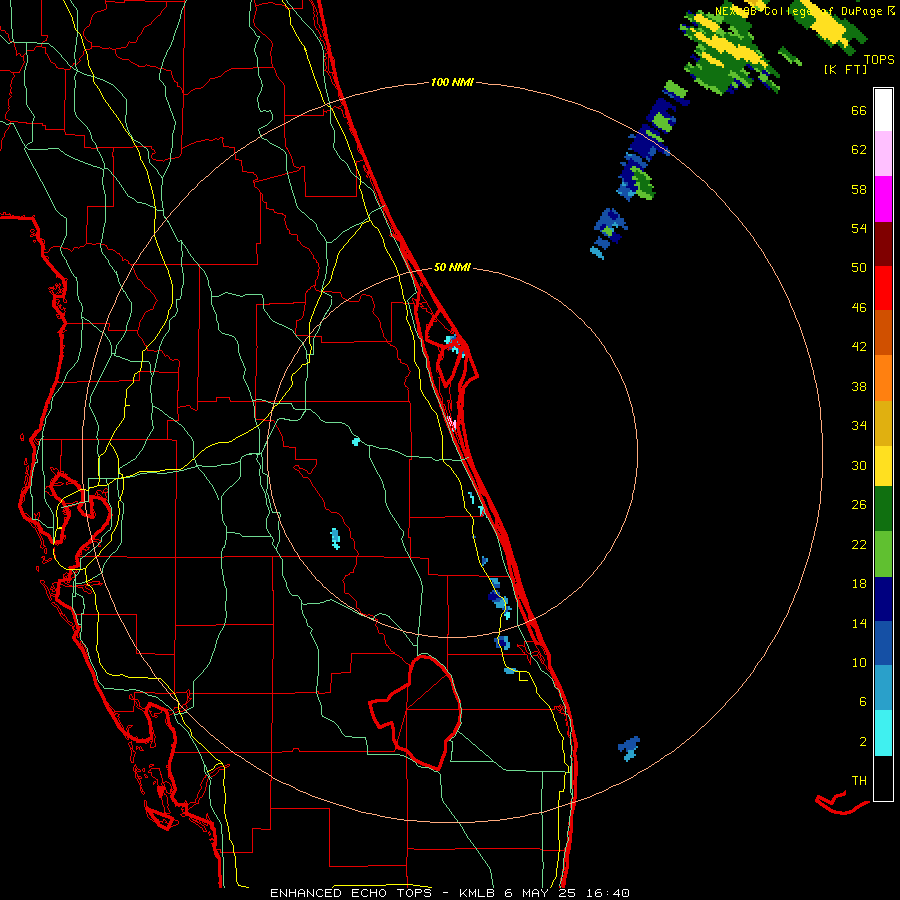Click the bright orange legend swatch
Screen dimensions: 900x900
pos(883,378)
